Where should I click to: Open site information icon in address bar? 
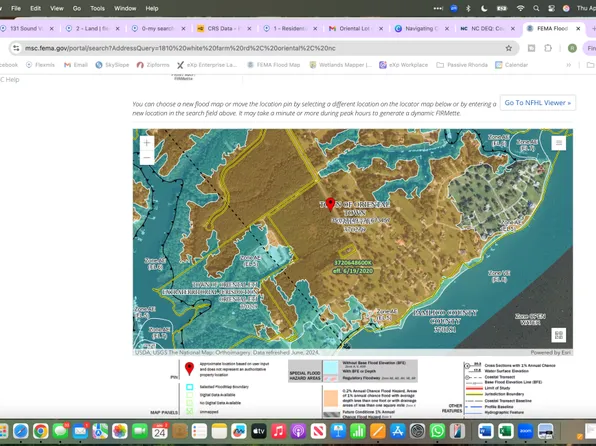point(16,48)
